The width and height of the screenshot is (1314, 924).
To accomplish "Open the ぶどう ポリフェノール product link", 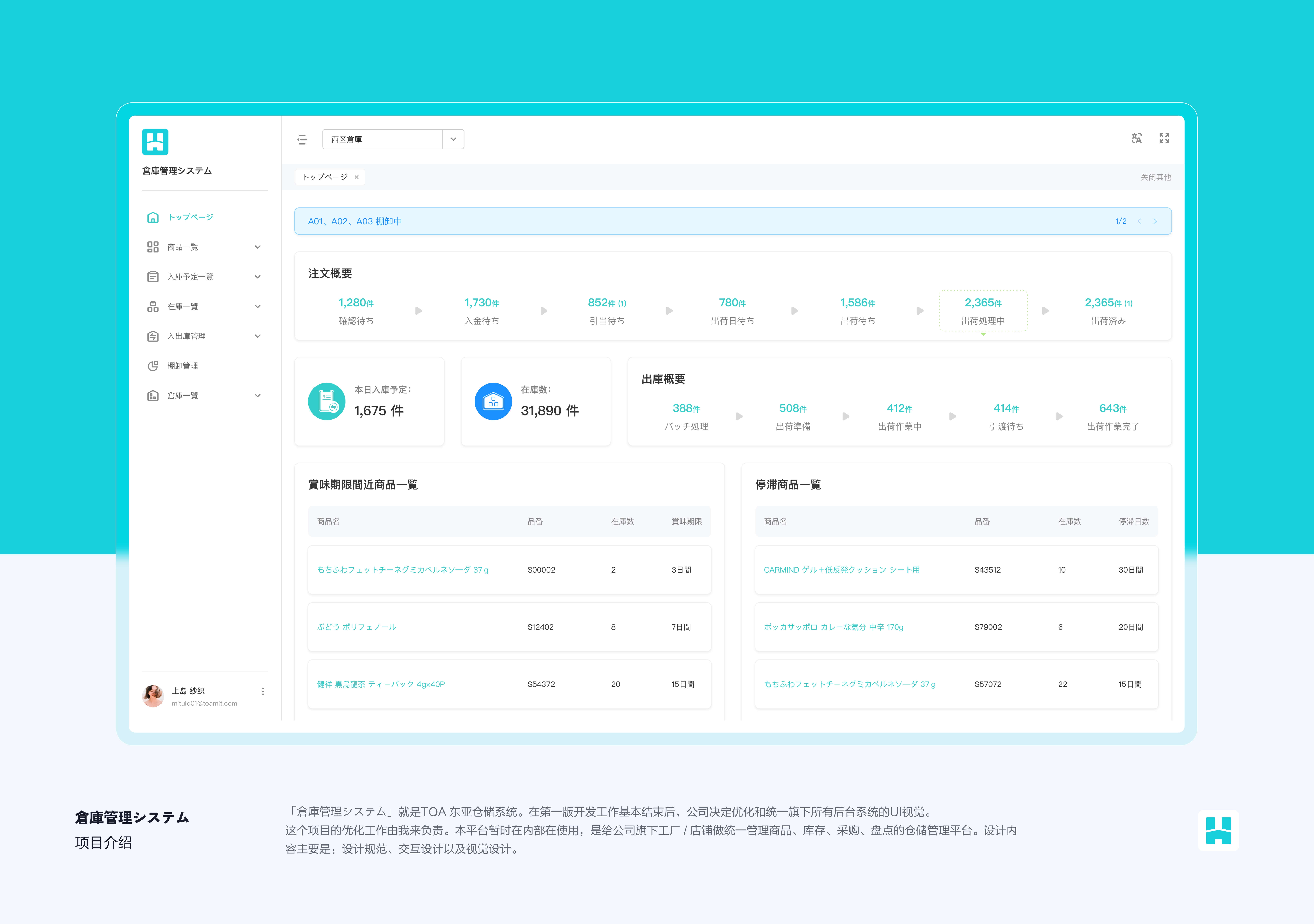I will tap(357, 627).
